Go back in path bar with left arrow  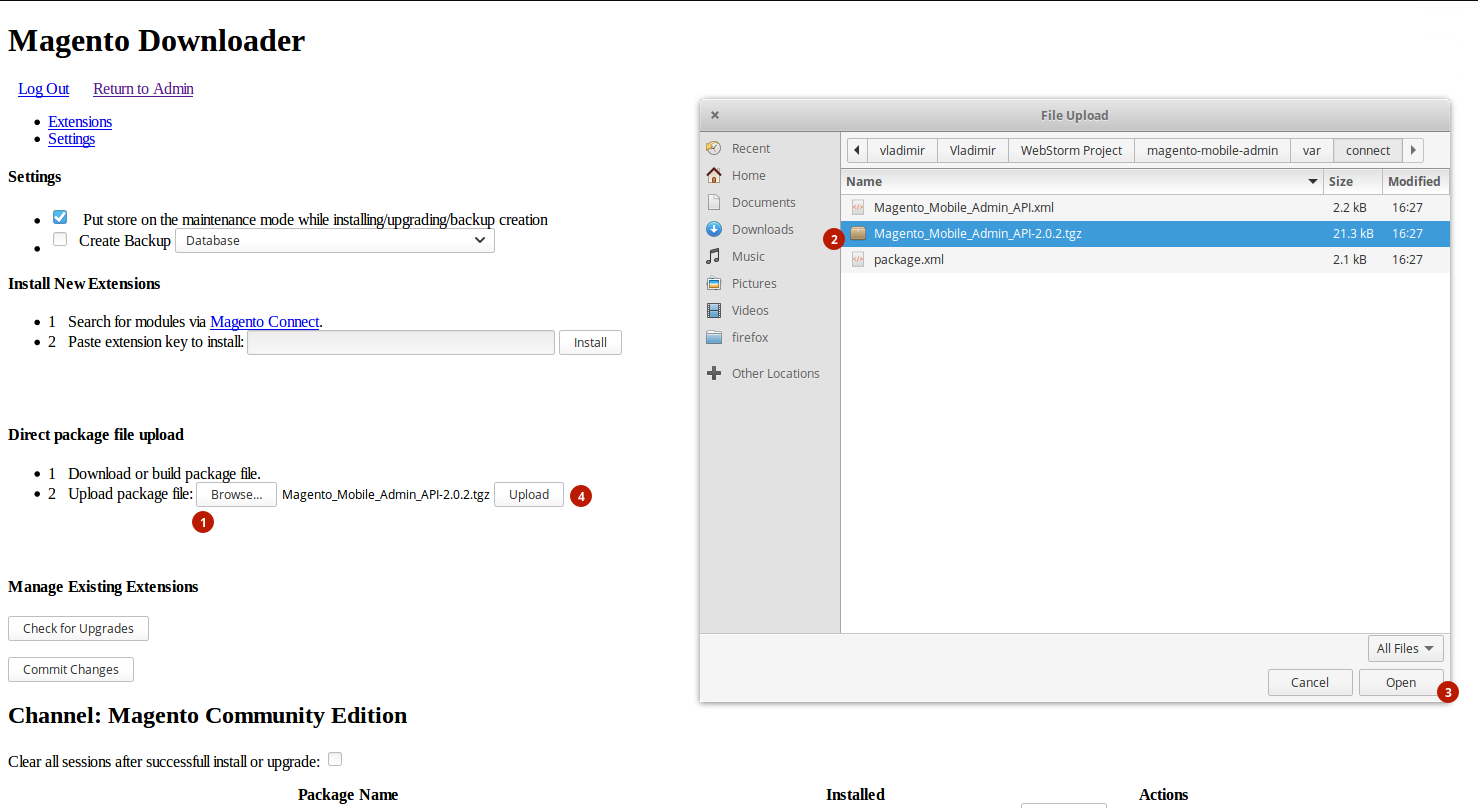(x=857, y=150)
